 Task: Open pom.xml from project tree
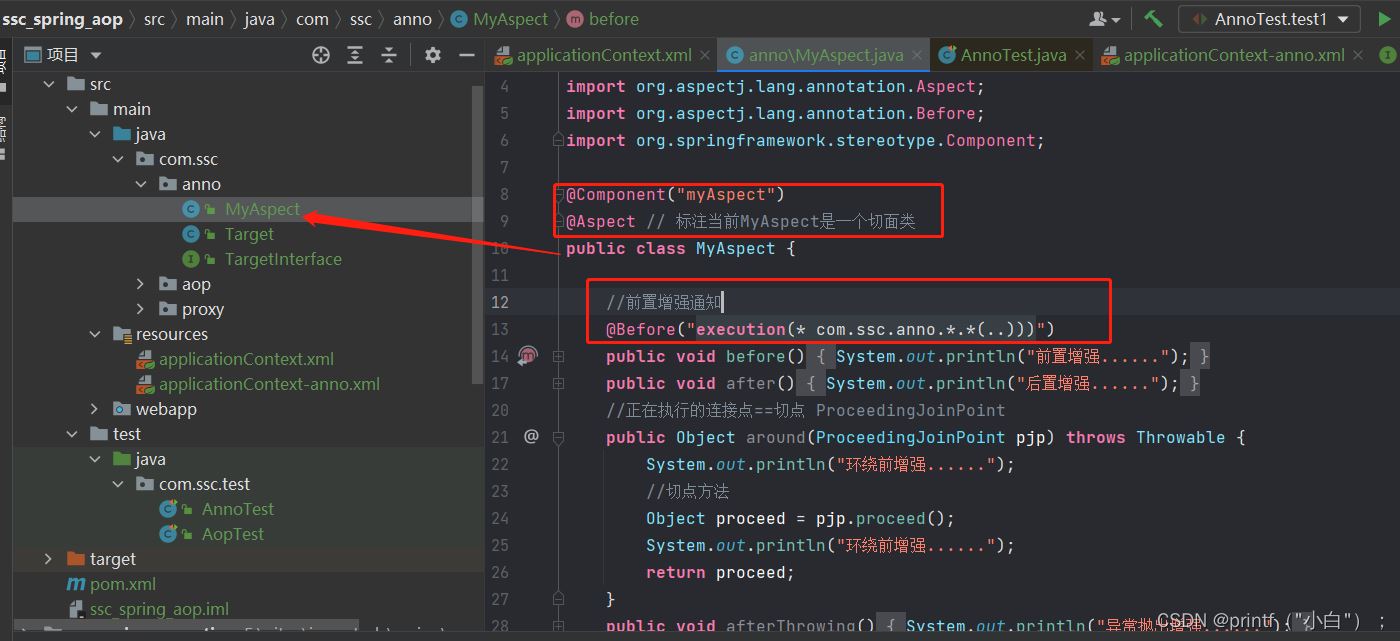[x=123, y=584]
